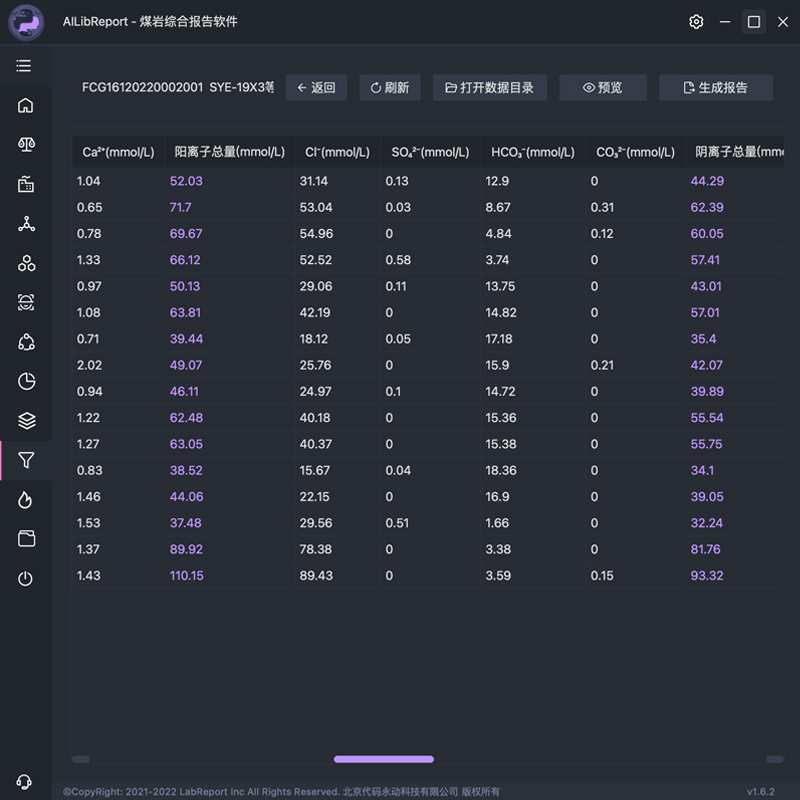
Task: Click the 阴离子总量 column header
Action: tap(735, 152)
